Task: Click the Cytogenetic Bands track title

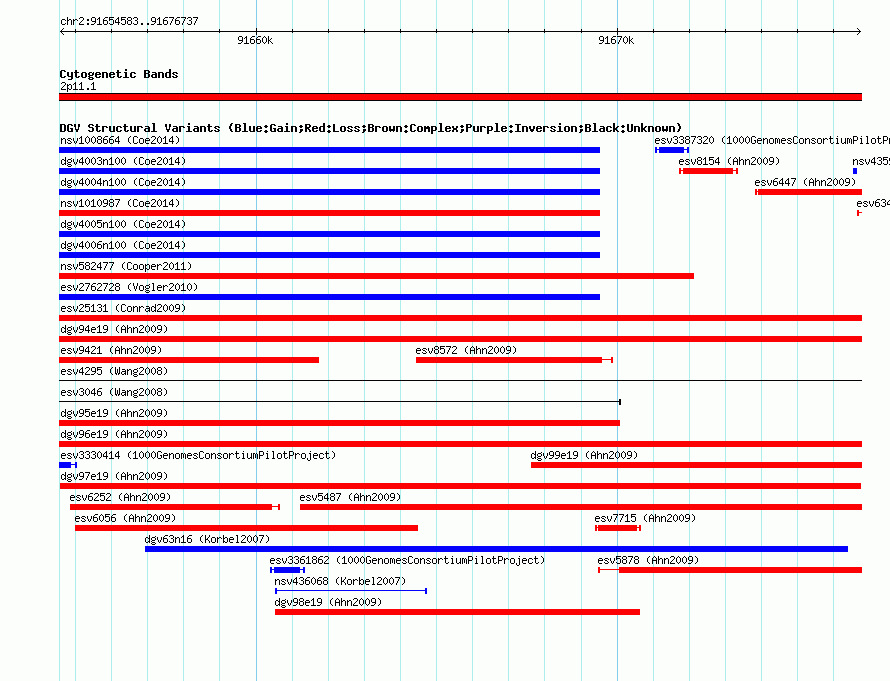Action: [119, 74]
